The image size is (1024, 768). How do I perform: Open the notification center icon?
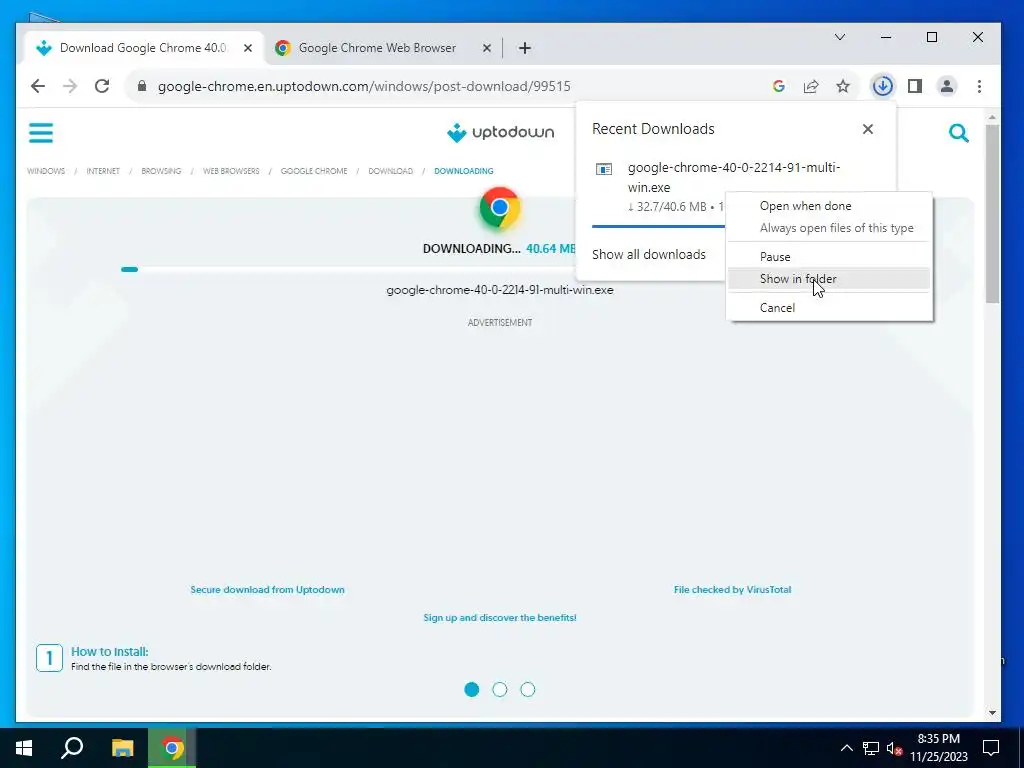(991, 748)
